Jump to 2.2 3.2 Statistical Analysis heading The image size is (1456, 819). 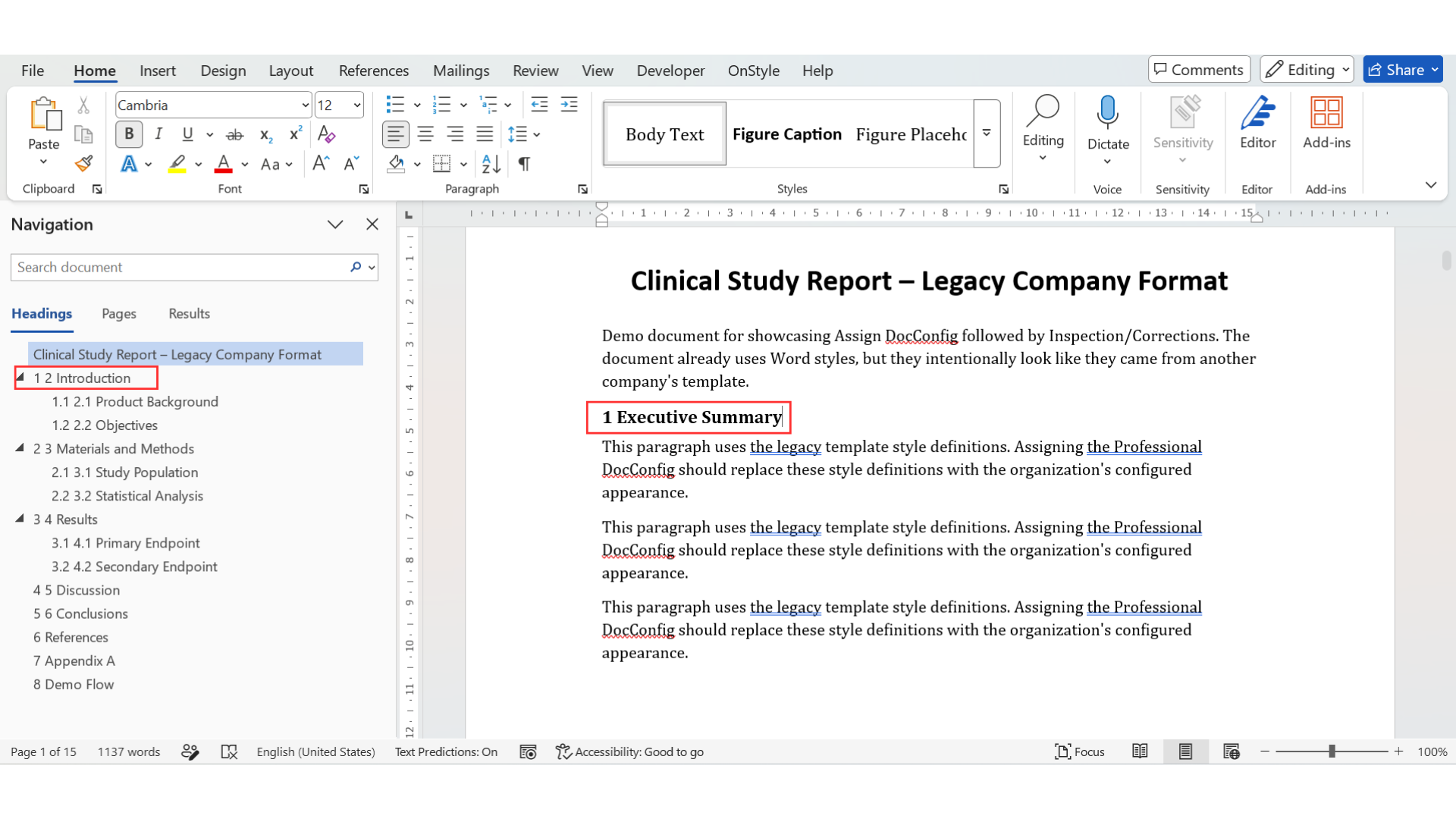pos(127,496)
